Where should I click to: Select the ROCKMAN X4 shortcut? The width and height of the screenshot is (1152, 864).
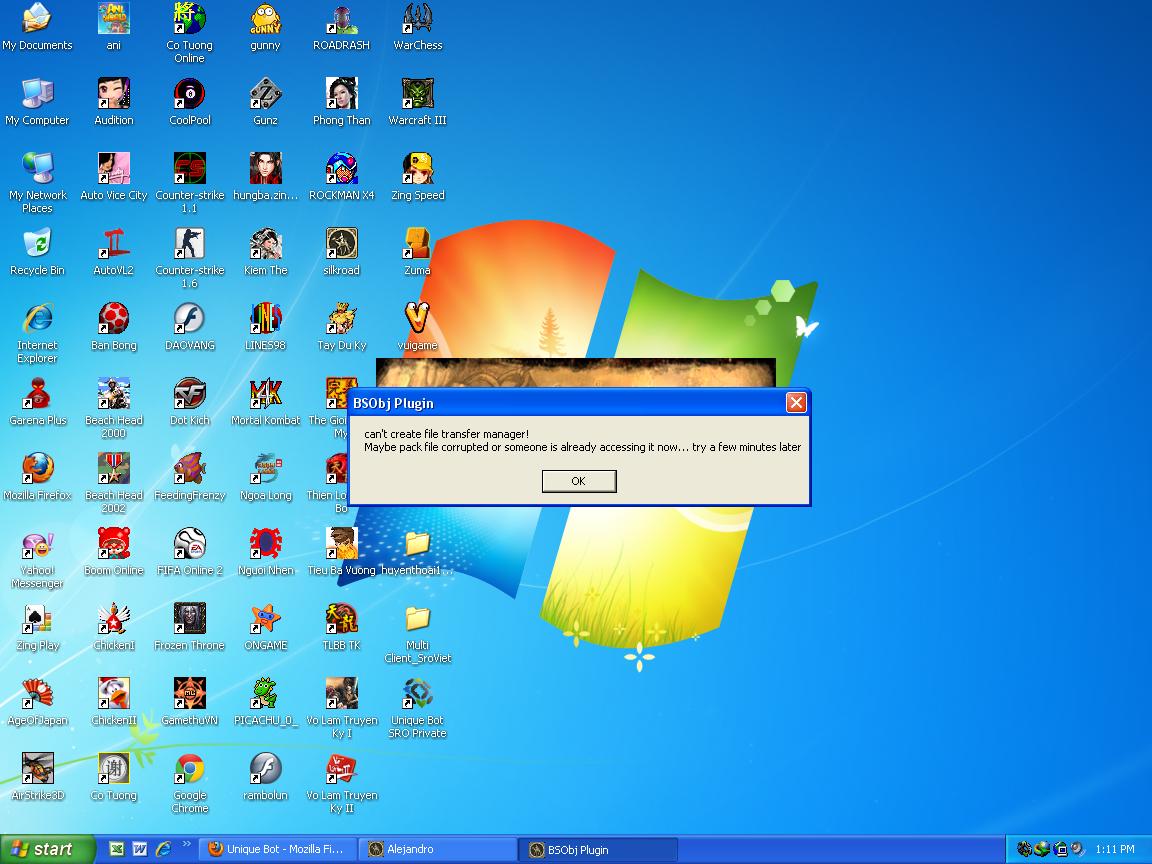[x=342, y=178]
